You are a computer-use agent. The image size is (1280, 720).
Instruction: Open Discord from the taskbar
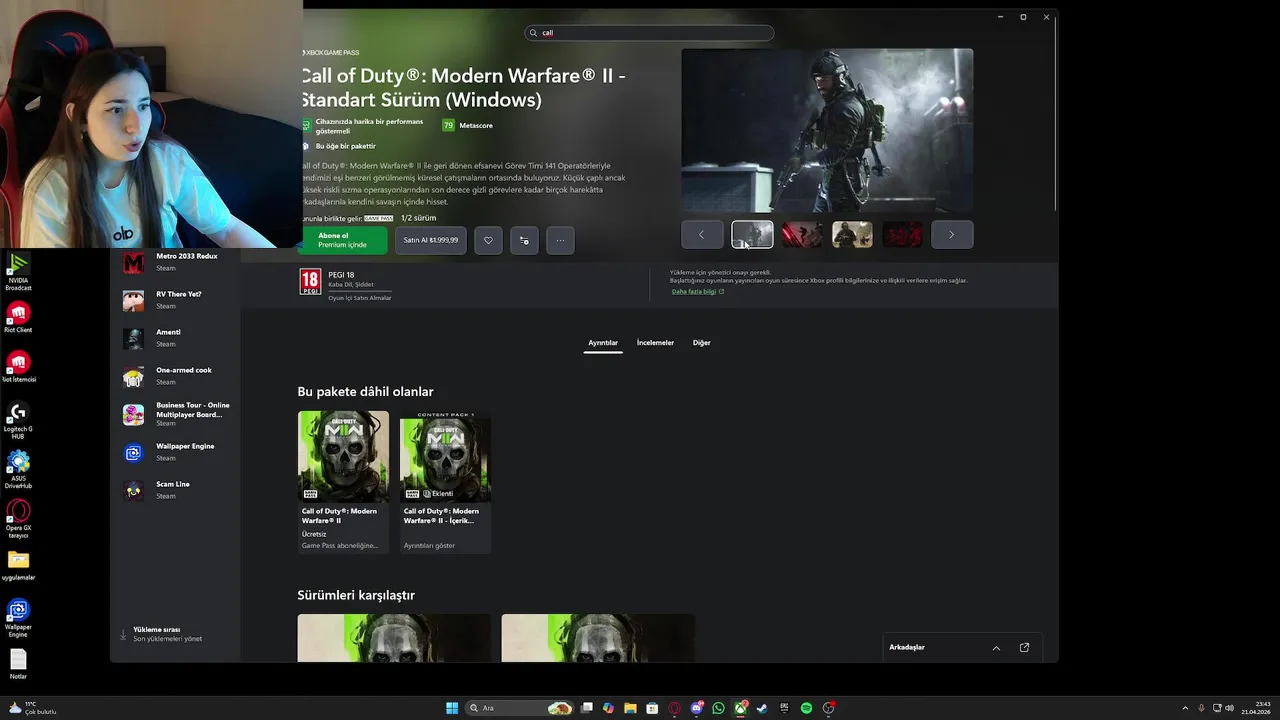[x=696, y=708]
